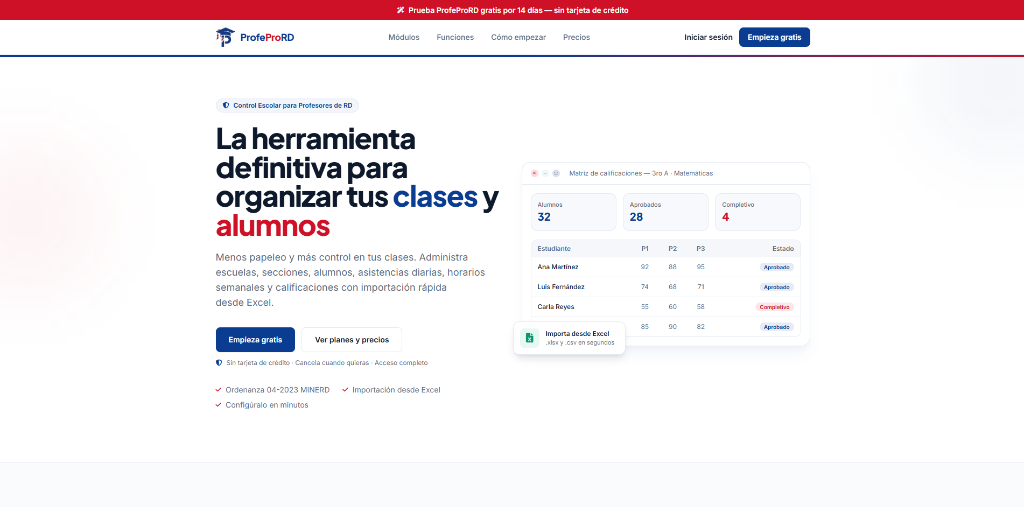Click the grade 68 in column P2
Screen dimensions: 1024x507
(673, 287)
